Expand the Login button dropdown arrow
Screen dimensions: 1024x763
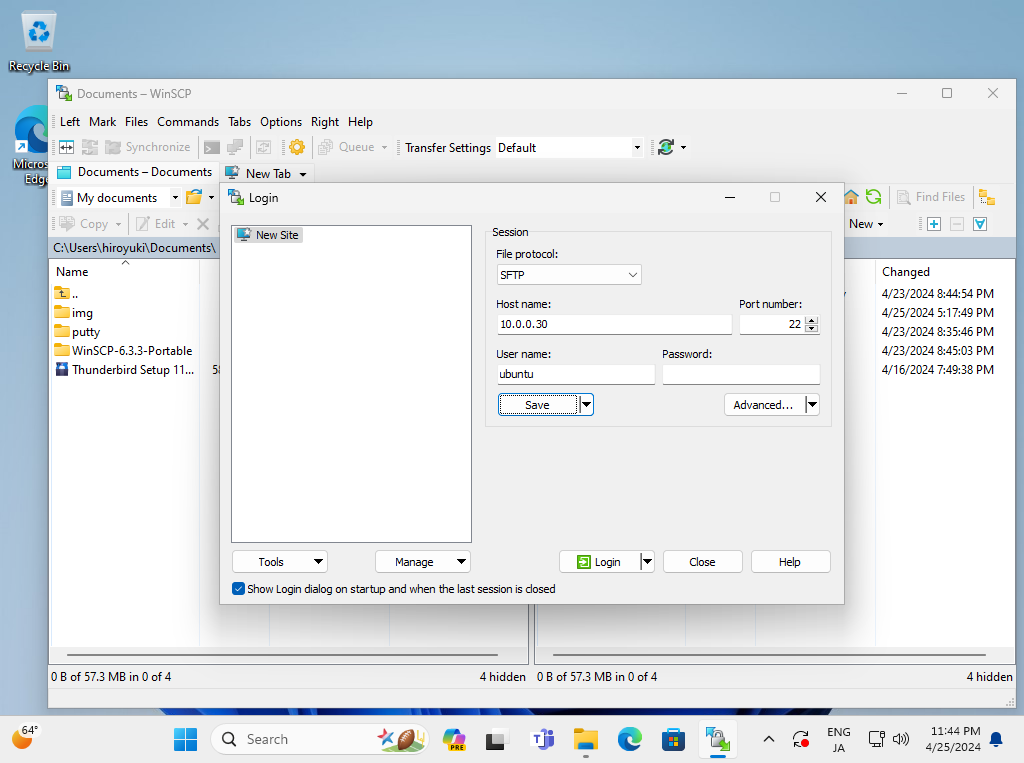coord(647,562)
